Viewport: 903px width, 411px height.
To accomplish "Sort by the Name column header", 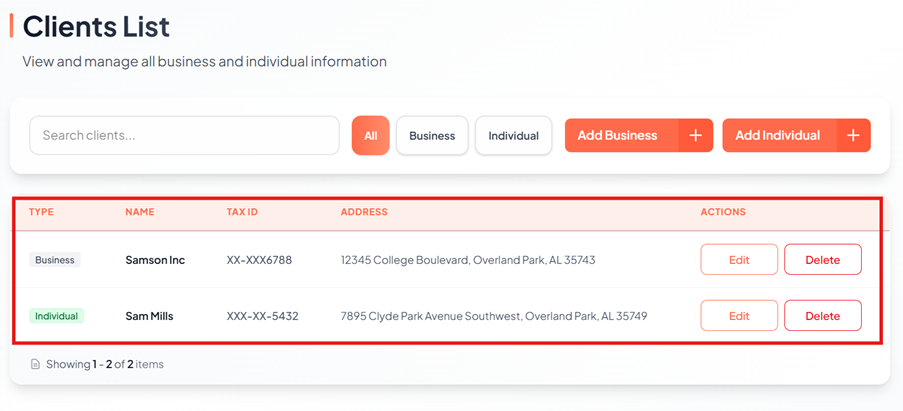I will 140,212.
